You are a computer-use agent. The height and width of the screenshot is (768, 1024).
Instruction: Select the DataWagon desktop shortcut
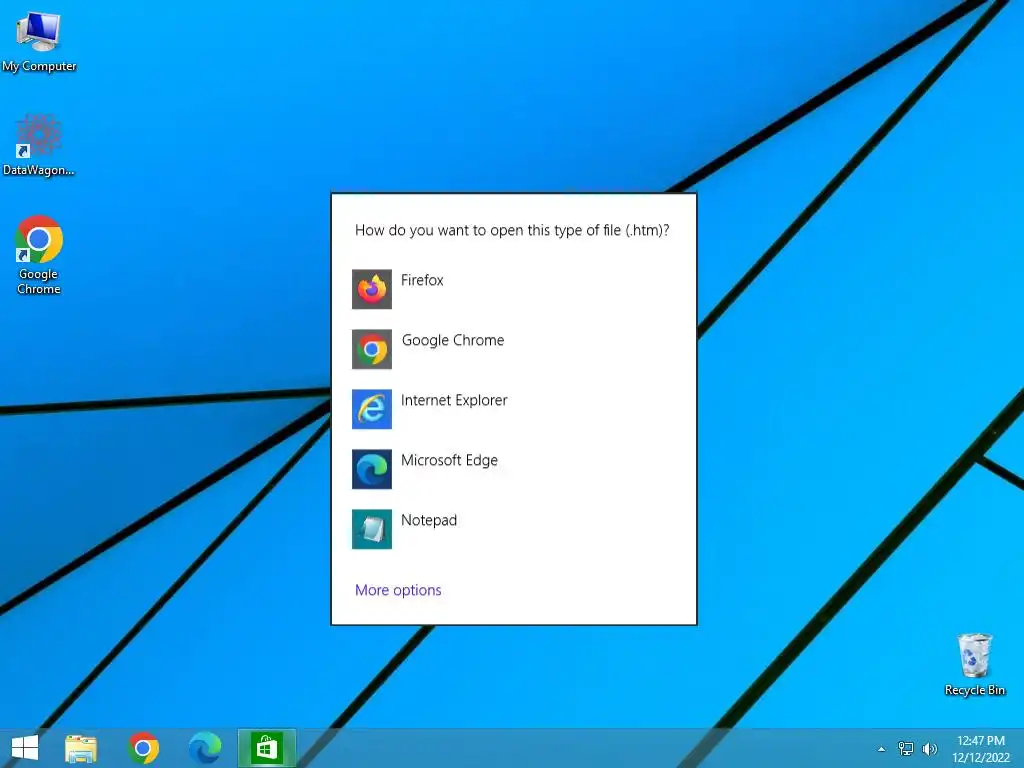(x=39, y=145)
